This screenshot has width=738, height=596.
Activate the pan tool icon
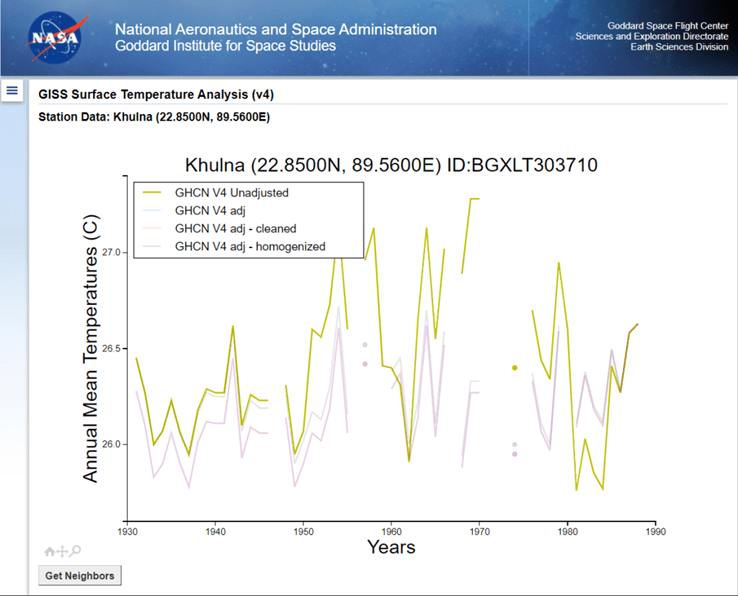[63, 551]
